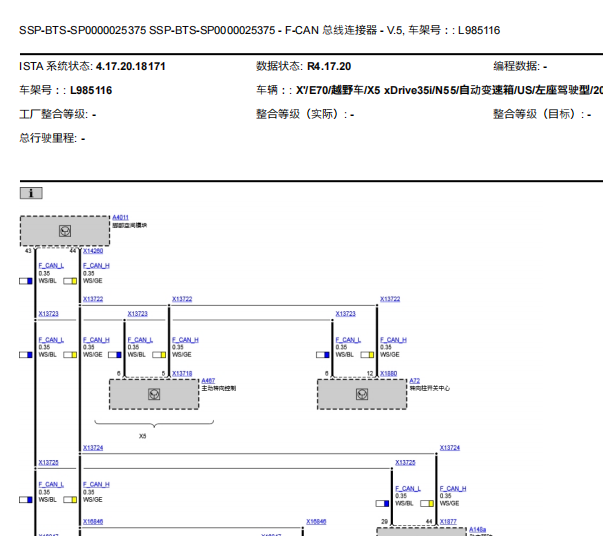Click ISTA version text "4.17.20.18171"
The height and width of the screenshot is (536, 603).
(x=131, y=67)
